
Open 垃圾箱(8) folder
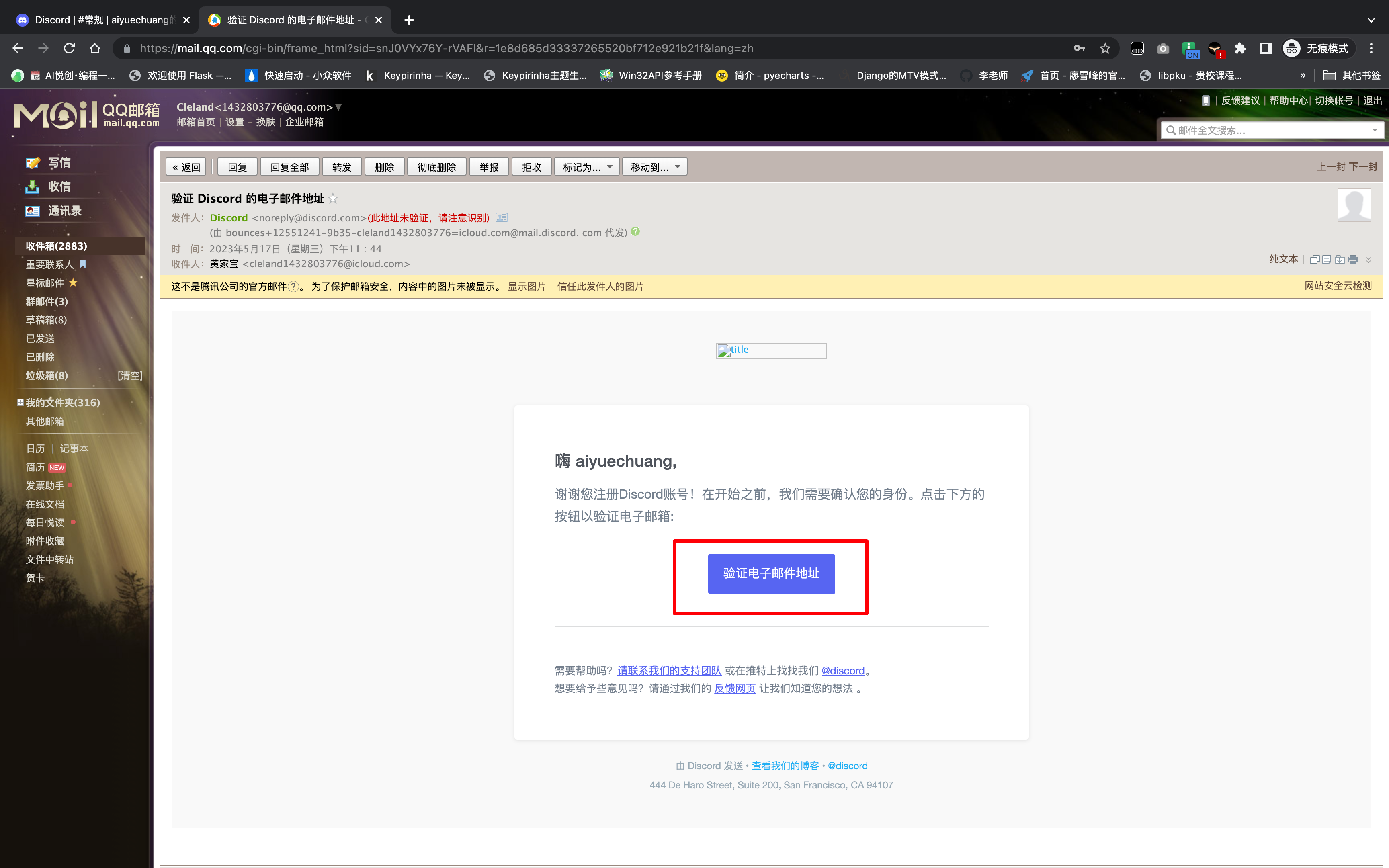tap(47, 375)
